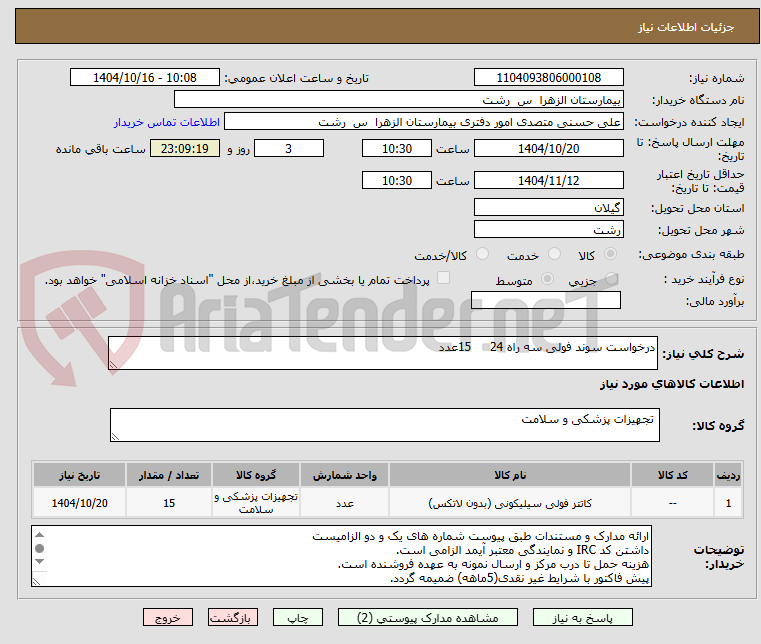Click the unit cell 'عدد'
The width and height of the screenshot is (761, 644).
pyautogui.click(x=345, y=503)
